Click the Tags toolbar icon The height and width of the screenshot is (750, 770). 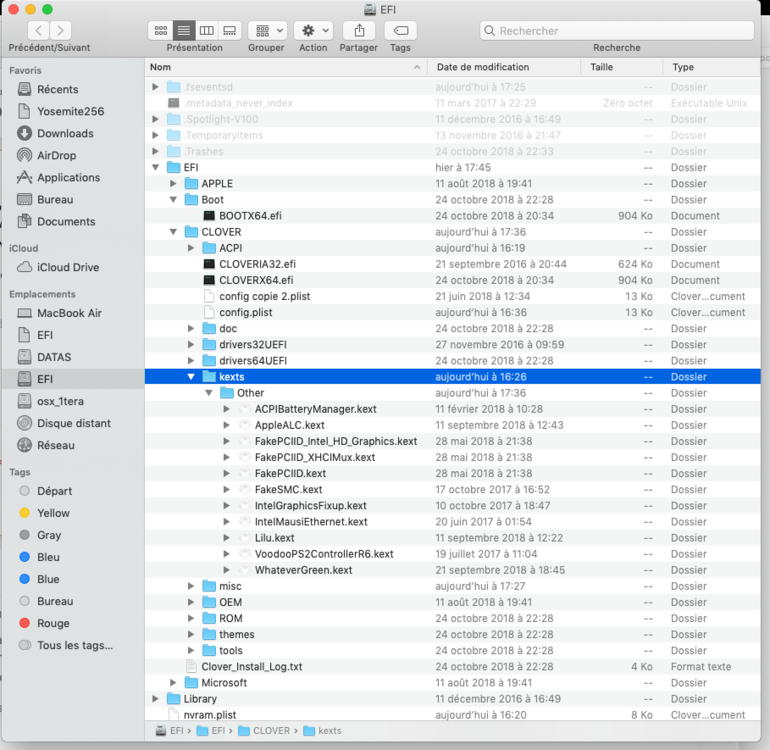click(x=401, y=30)
